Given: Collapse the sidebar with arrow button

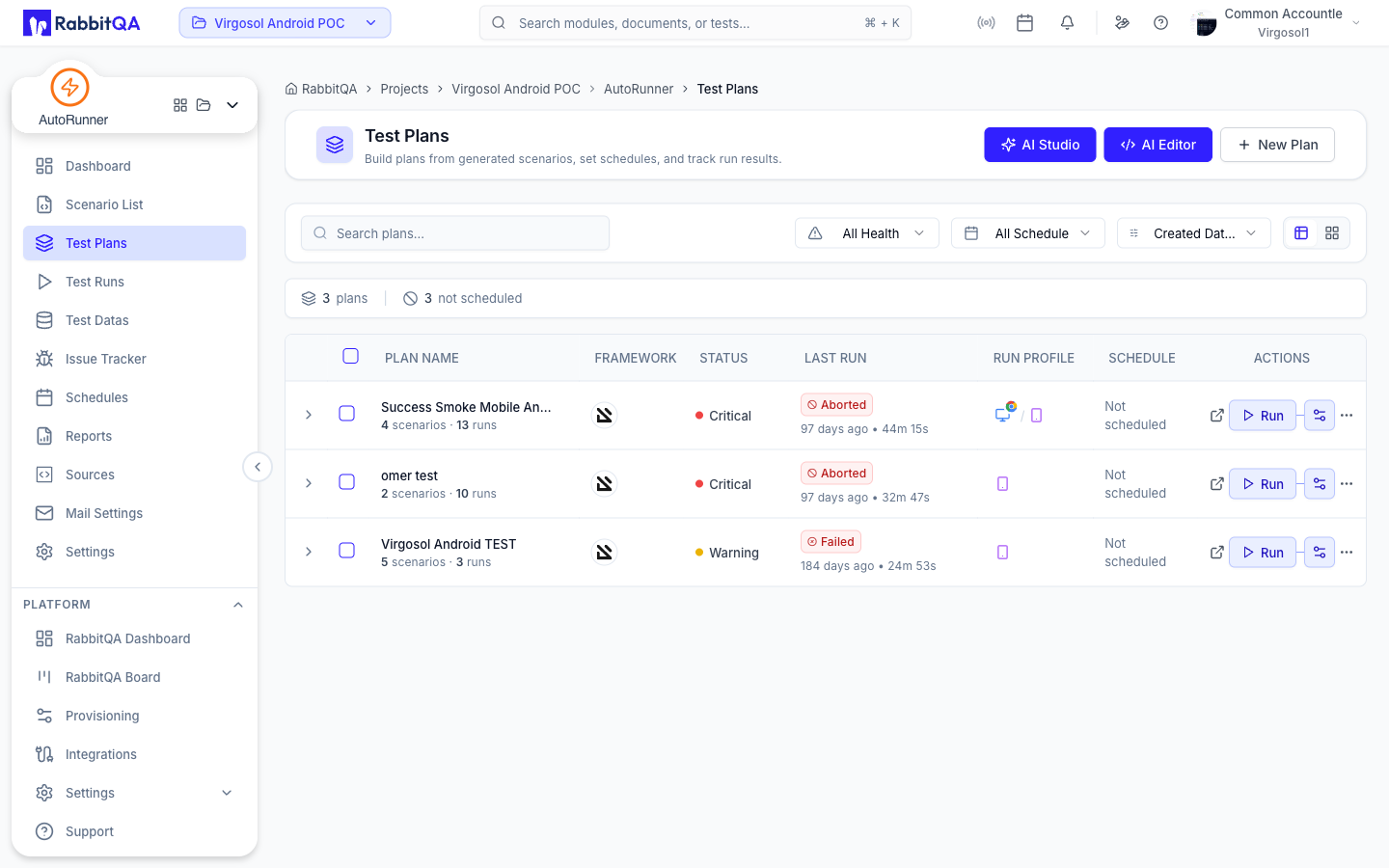Looking at the screenshot, I should tap(258, 467).
